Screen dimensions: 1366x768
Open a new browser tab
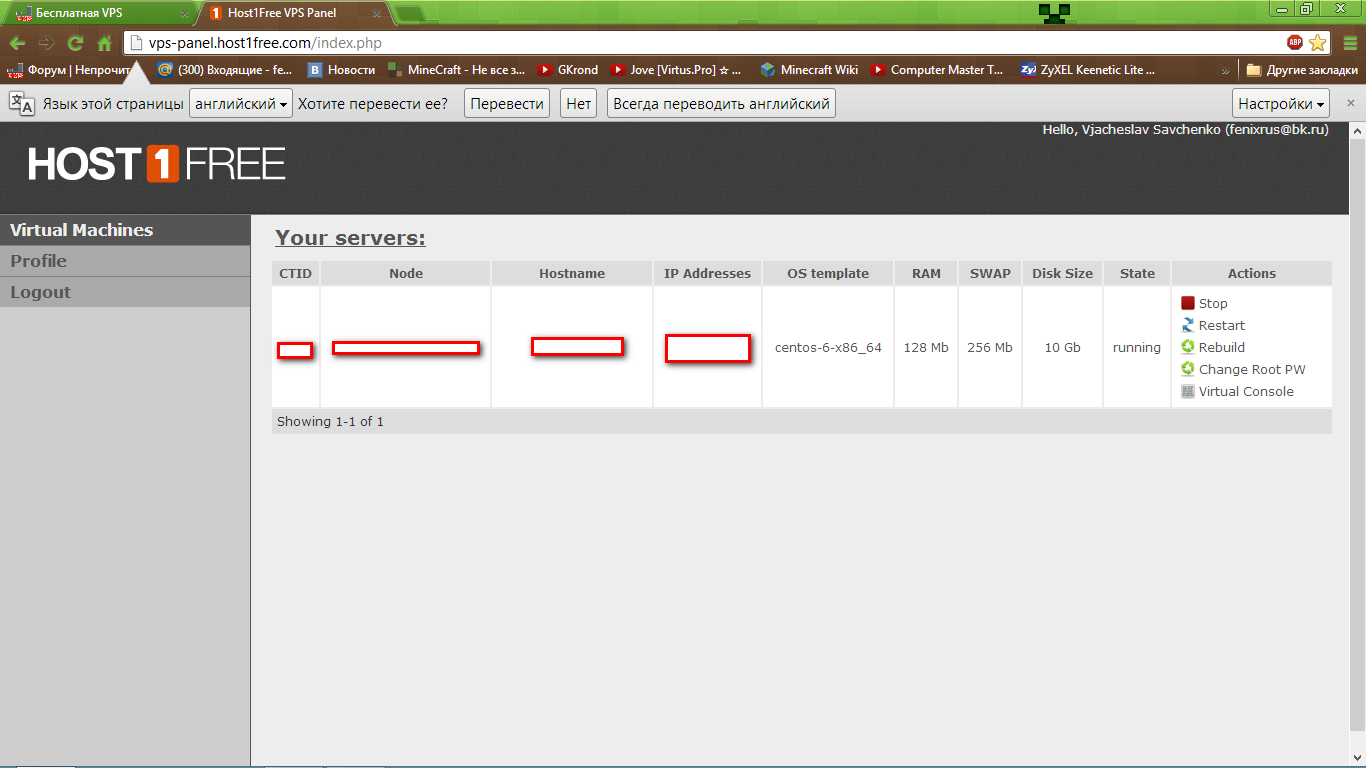click(x=408, y=14)
